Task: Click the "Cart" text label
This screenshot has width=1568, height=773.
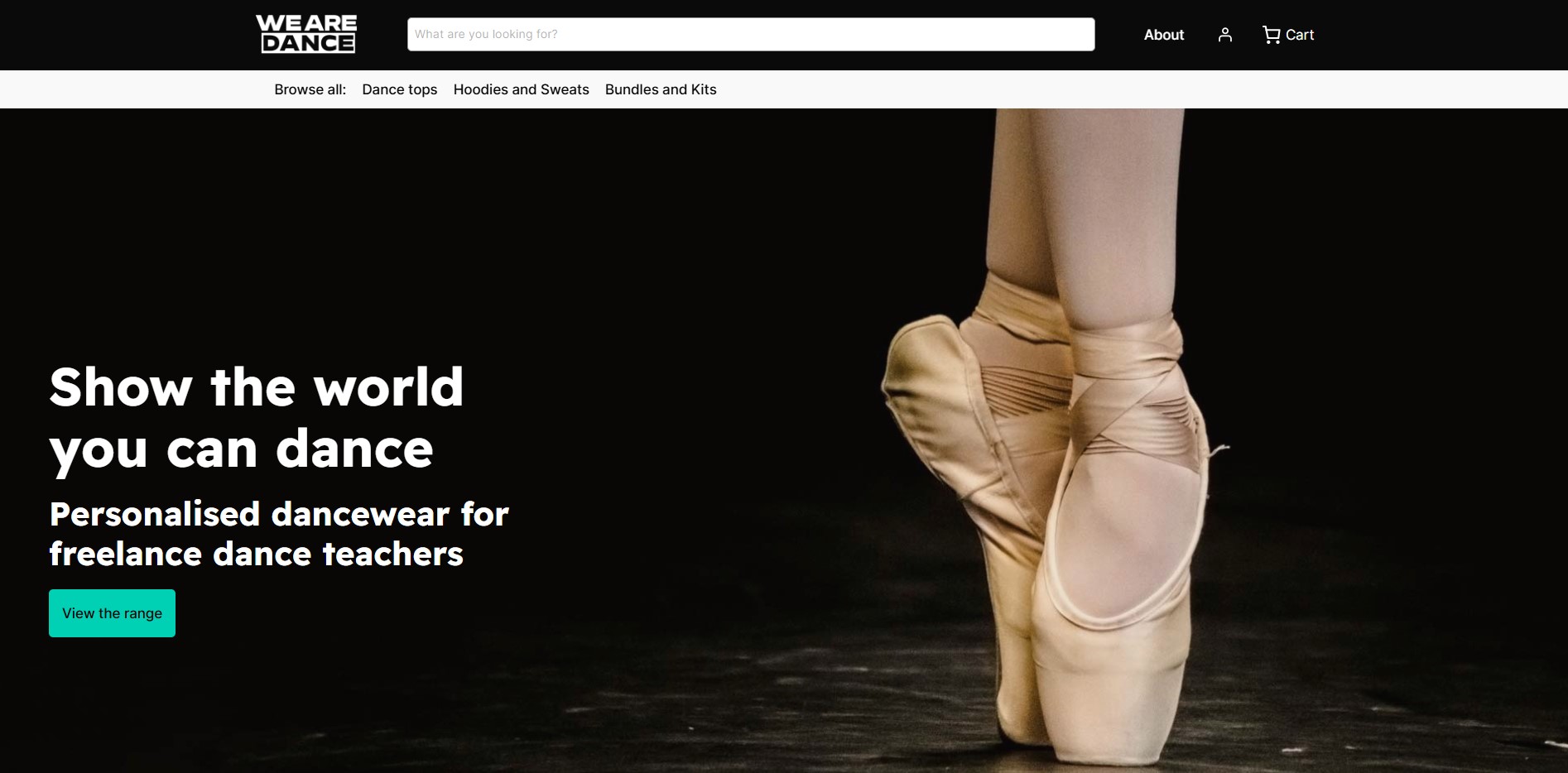Action: (1300, 35)
